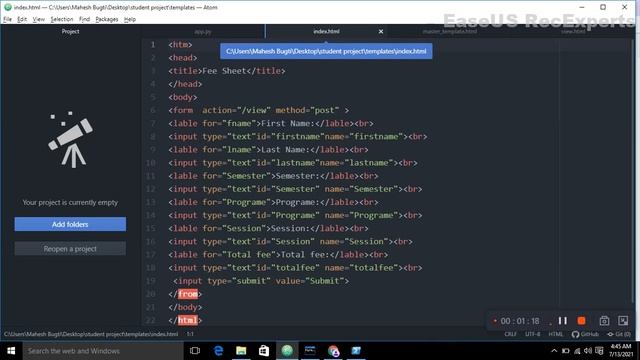Click the telescope icon in Project panel
Viewport: 640px width, 360px height.
pyautogui.click(x=71, y=140)
